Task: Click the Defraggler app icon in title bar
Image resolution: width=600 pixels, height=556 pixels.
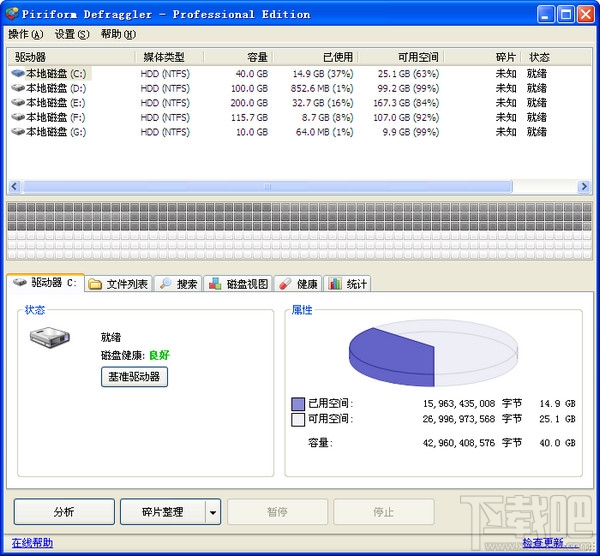Action: pyautogui.click(x=11, y=14)
